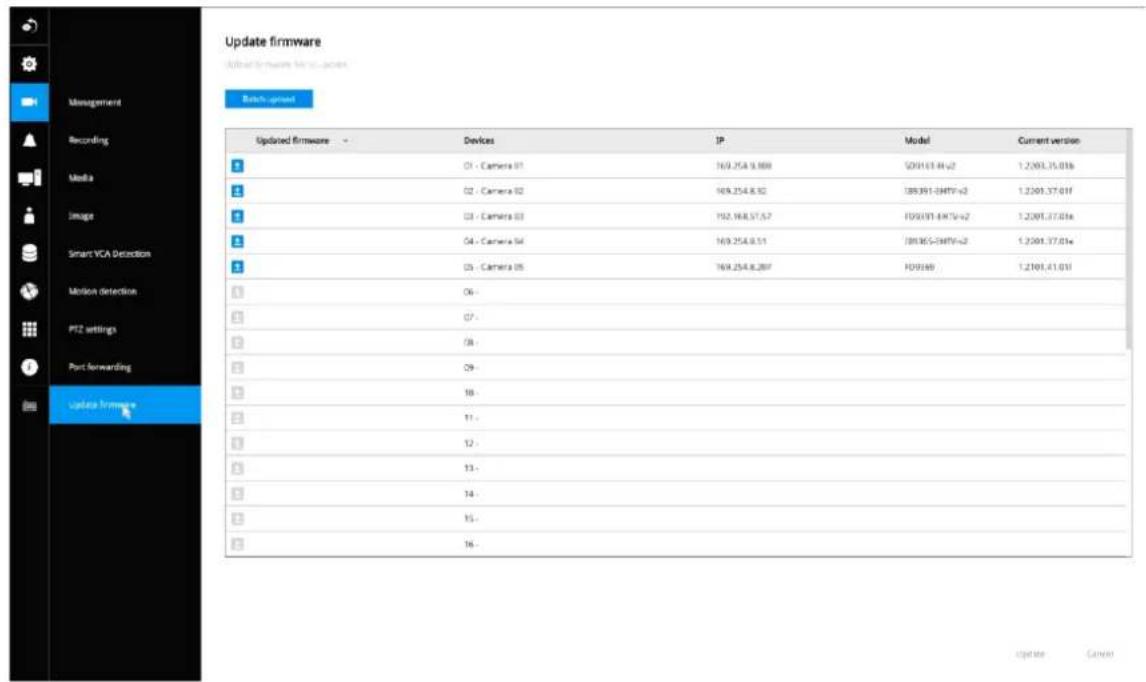
Task: Click the greyed upload icon in row 06
Action: click(x=238, y=292)
